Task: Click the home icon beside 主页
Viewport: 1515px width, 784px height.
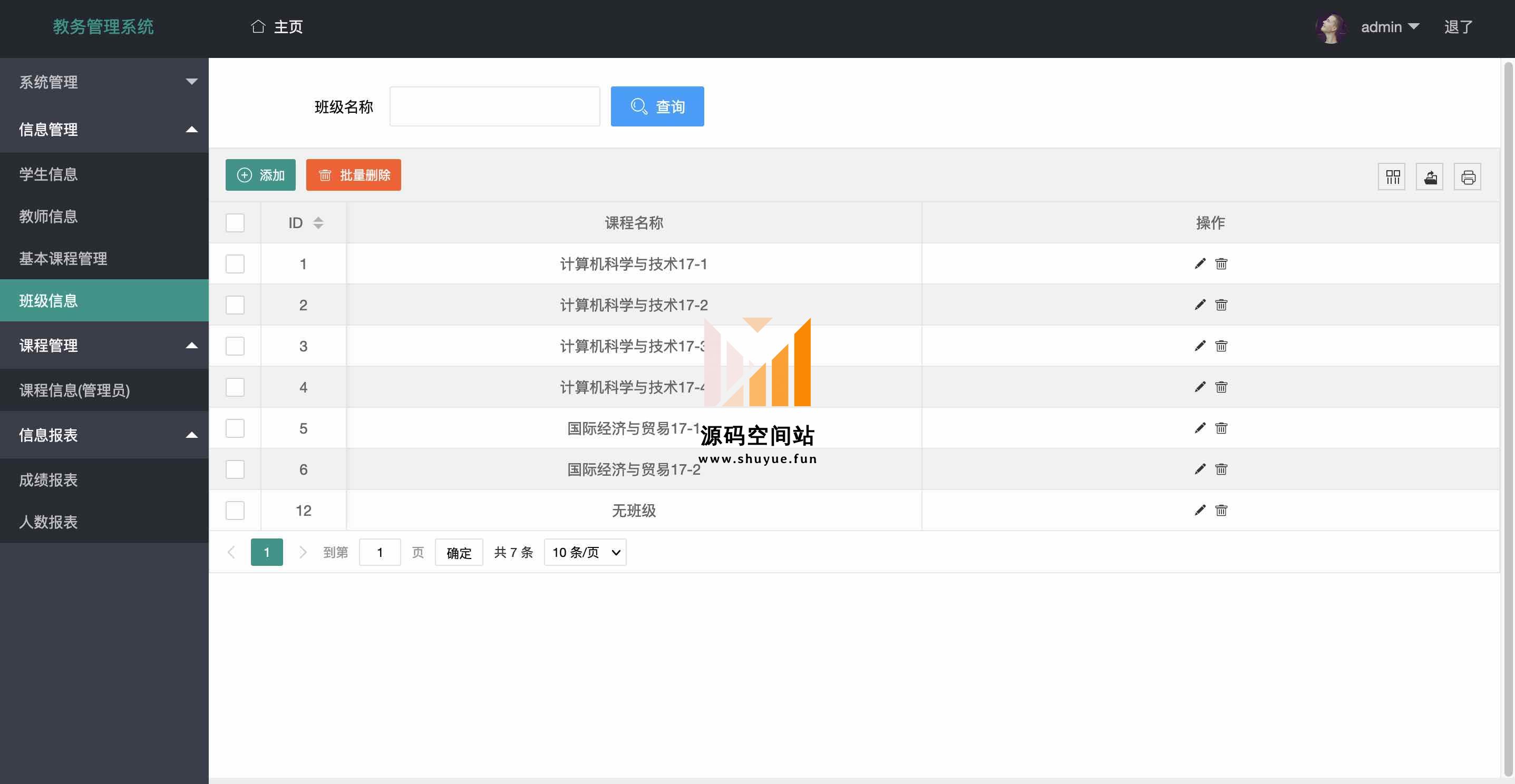Action: (258, 26)
